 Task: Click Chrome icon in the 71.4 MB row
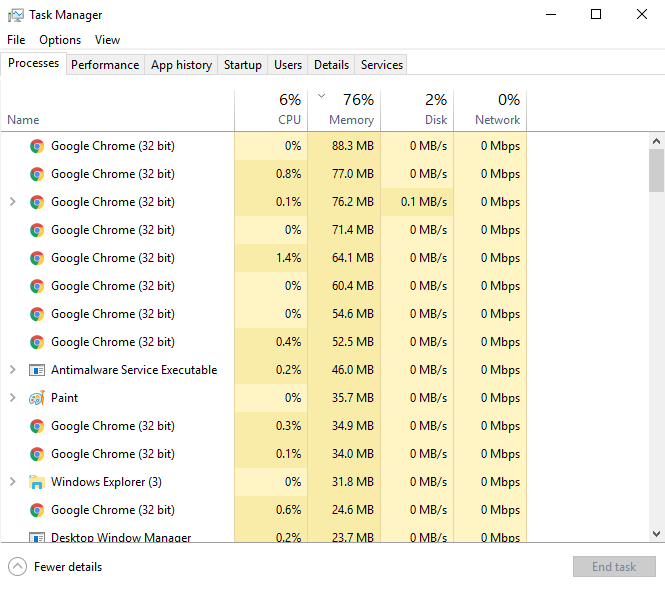click(37, 230)
